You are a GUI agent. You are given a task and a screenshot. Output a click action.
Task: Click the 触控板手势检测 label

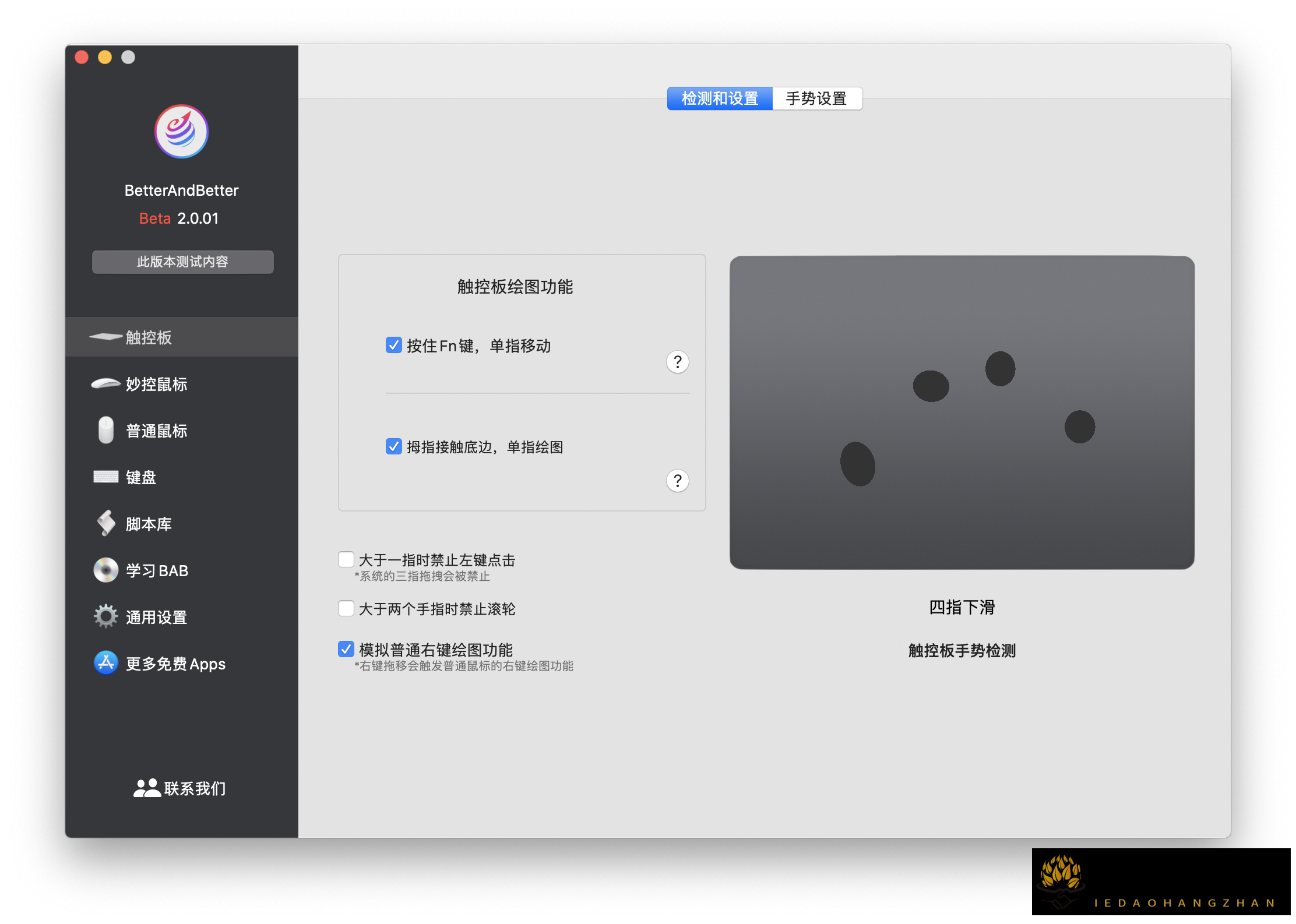[962, 650]
